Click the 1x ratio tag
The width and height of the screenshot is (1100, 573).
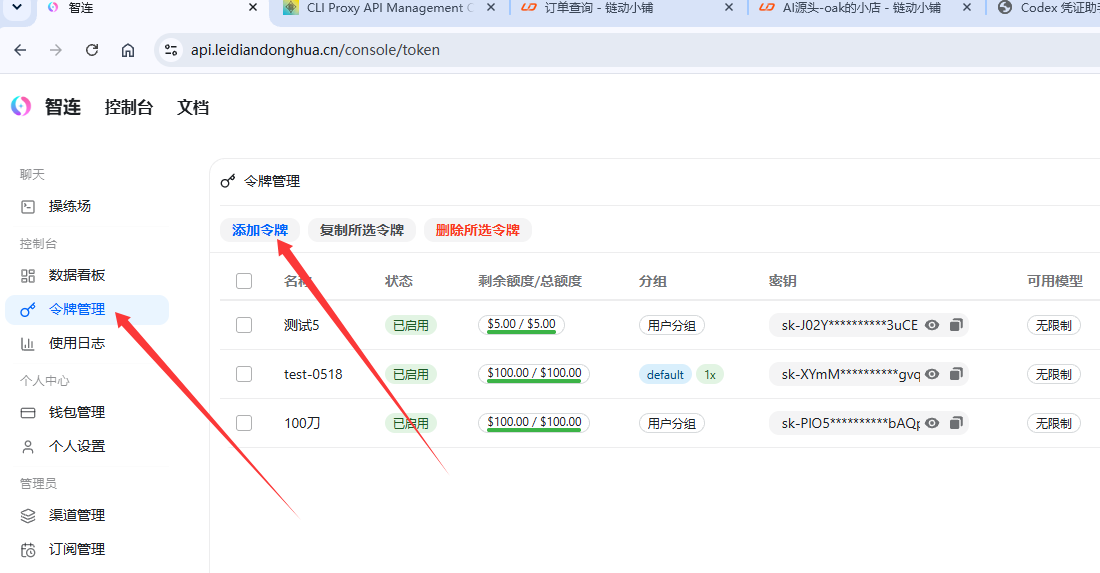[710, 375]
